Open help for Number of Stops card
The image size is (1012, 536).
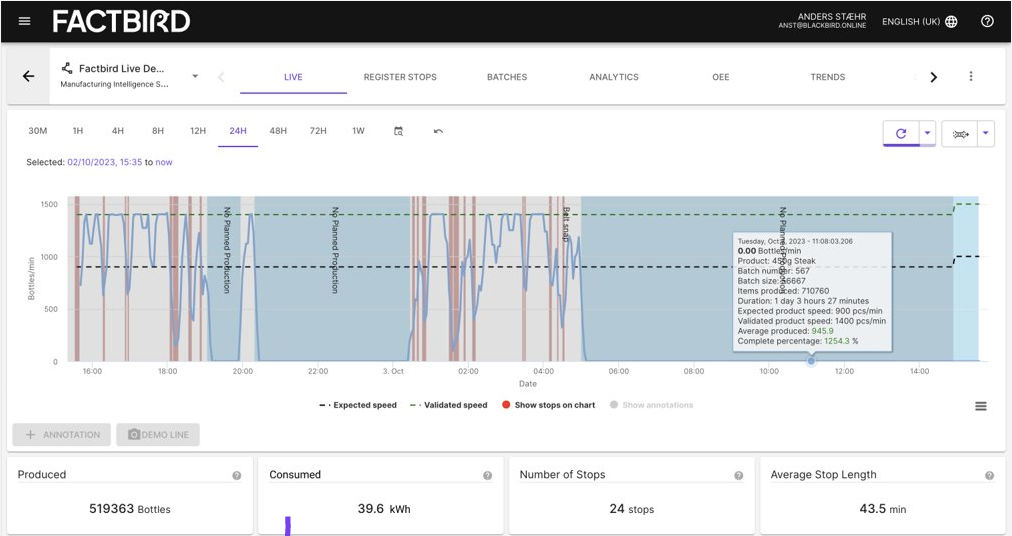click(x=738, y=475)
